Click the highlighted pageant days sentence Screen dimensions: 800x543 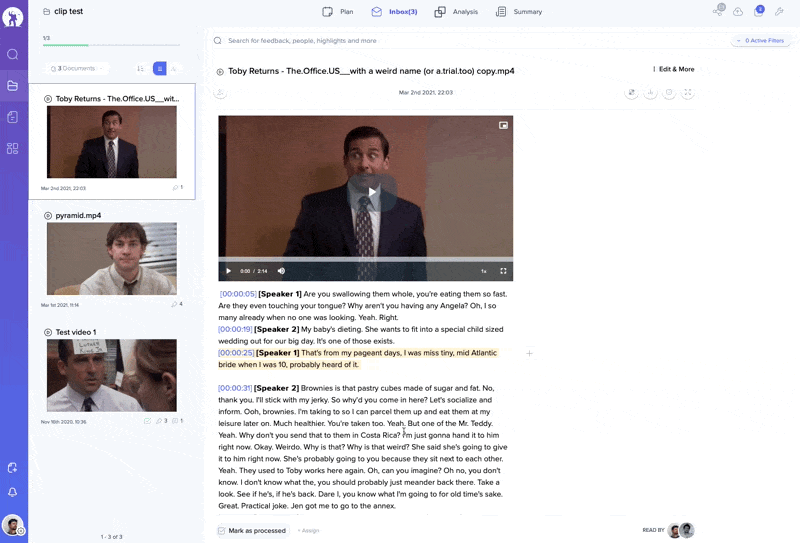(358, 359)
